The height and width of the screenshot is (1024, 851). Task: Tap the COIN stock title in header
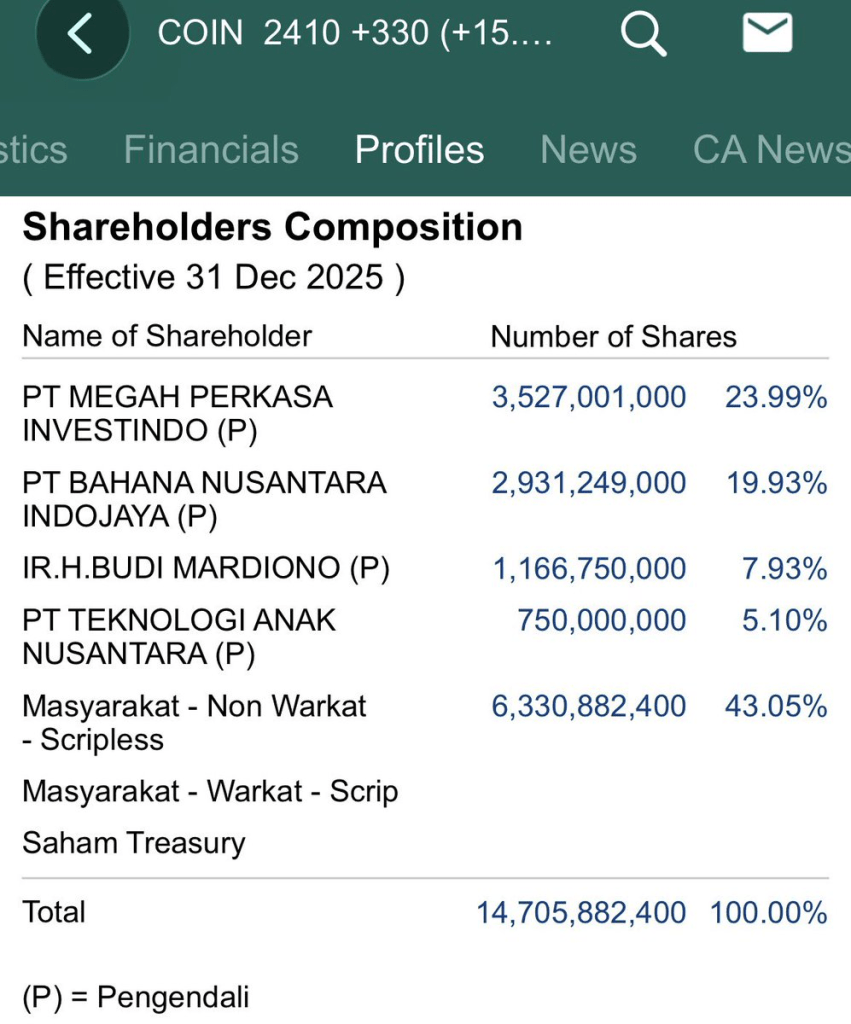(354, 33)
